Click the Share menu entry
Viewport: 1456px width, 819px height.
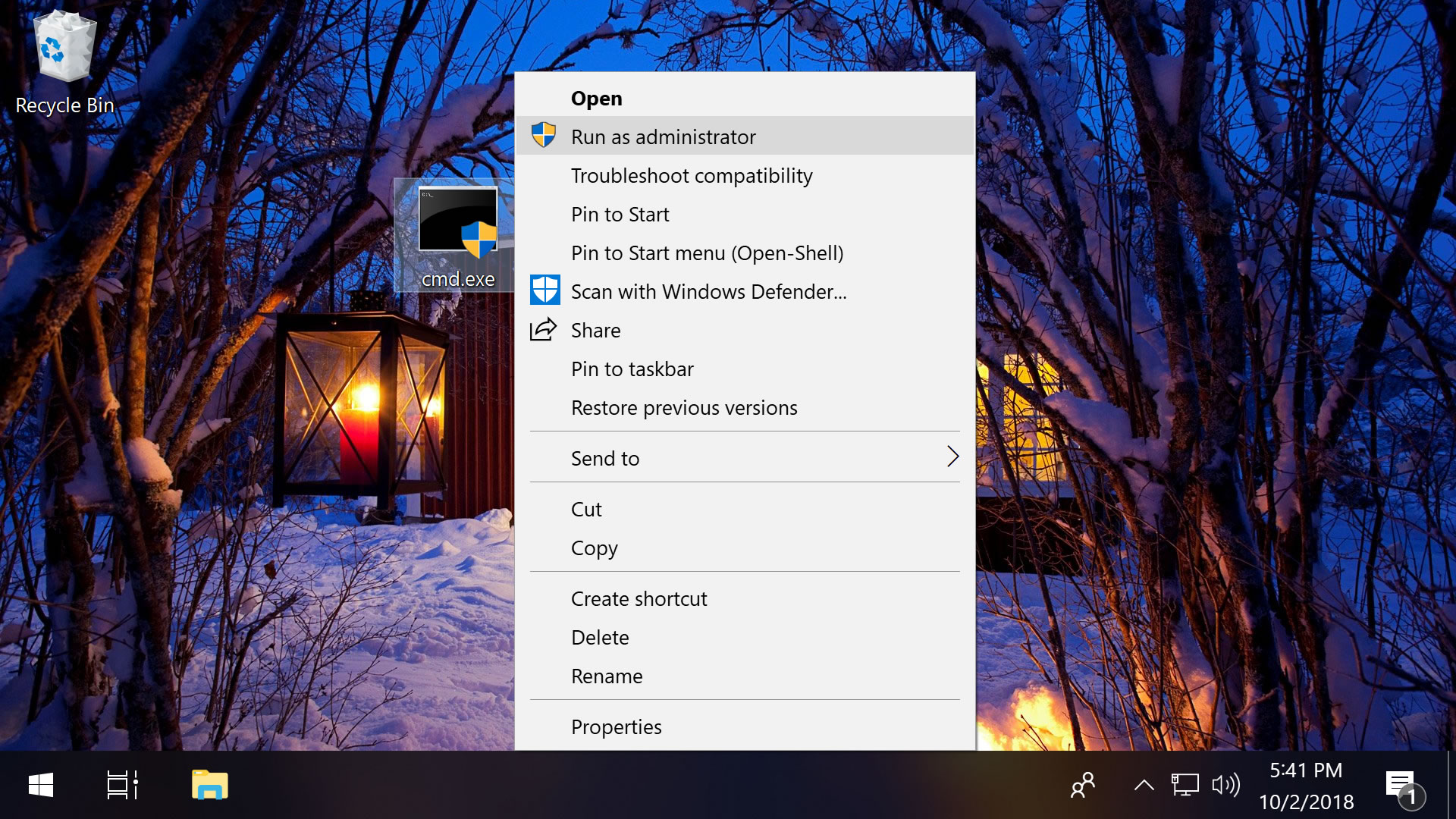[595, 331]
